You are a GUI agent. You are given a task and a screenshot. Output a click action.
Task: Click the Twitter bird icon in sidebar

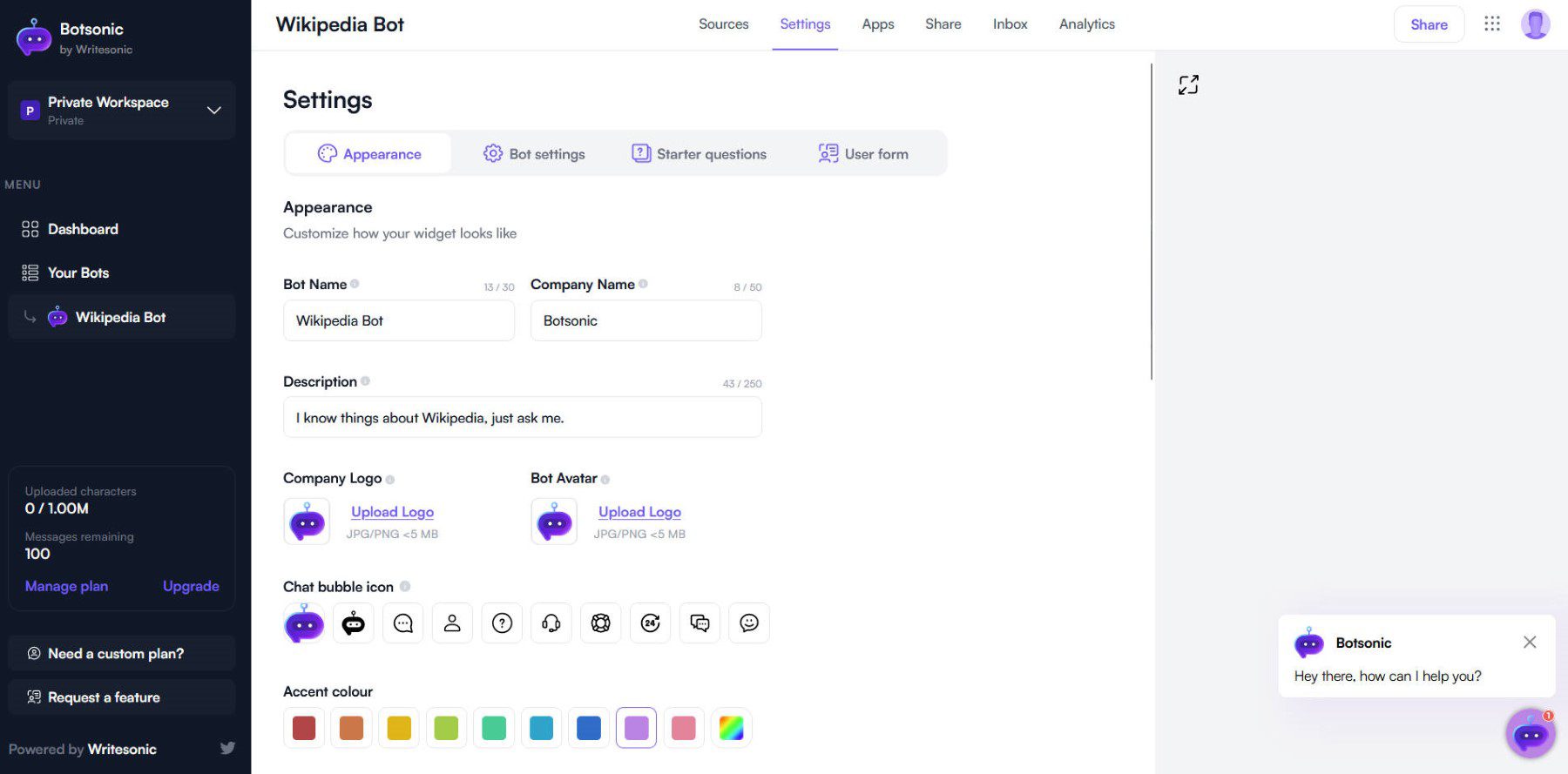tap(227, 748)
